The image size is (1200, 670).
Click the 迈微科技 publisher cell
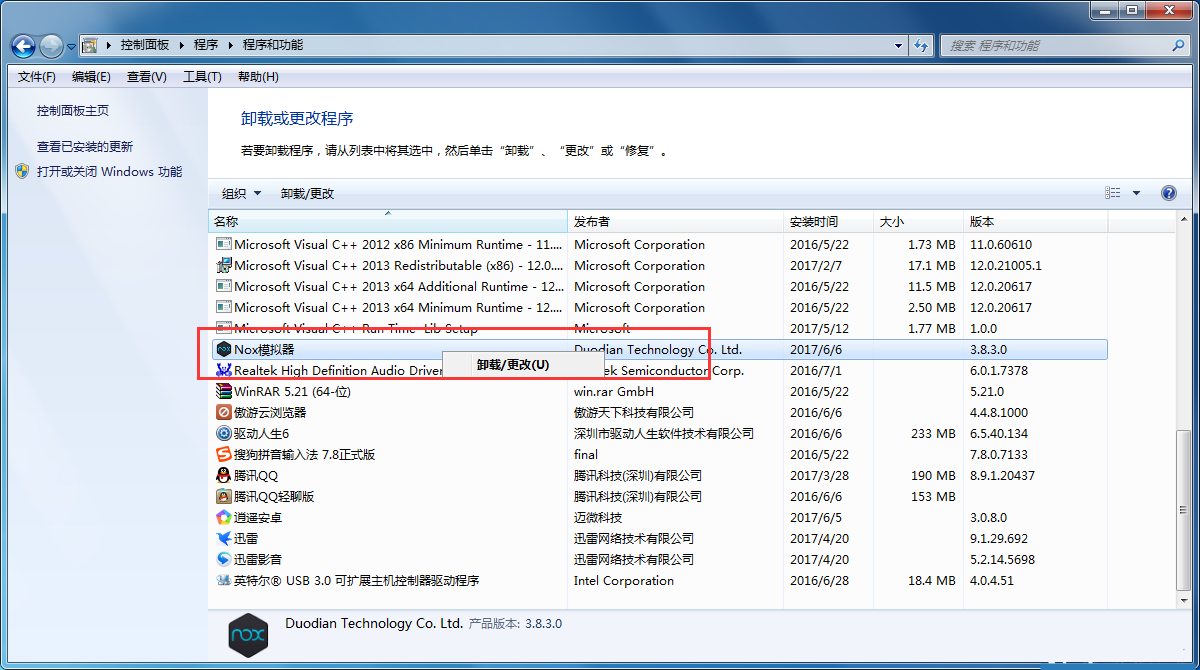[598, 517]
